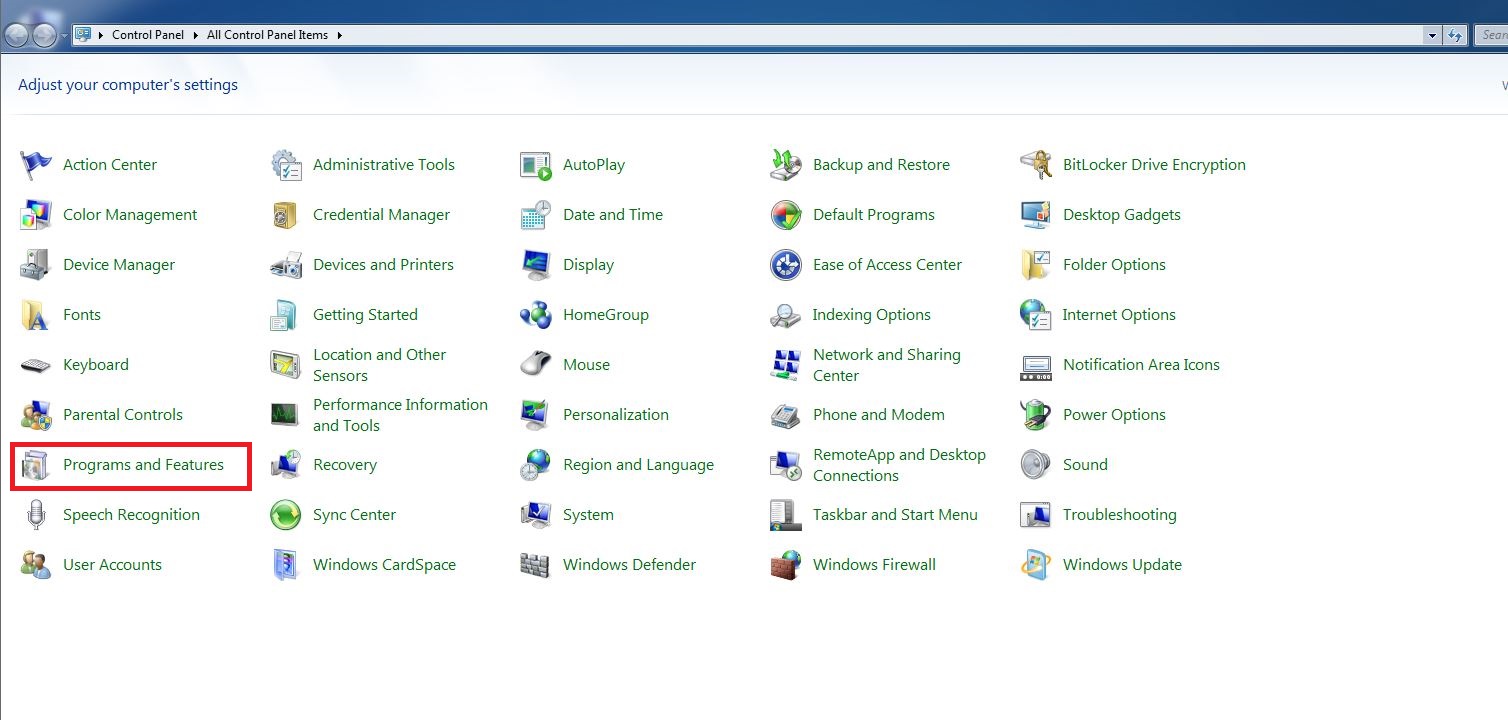Open the Indexing Options magnifier icon

(786, 315)
